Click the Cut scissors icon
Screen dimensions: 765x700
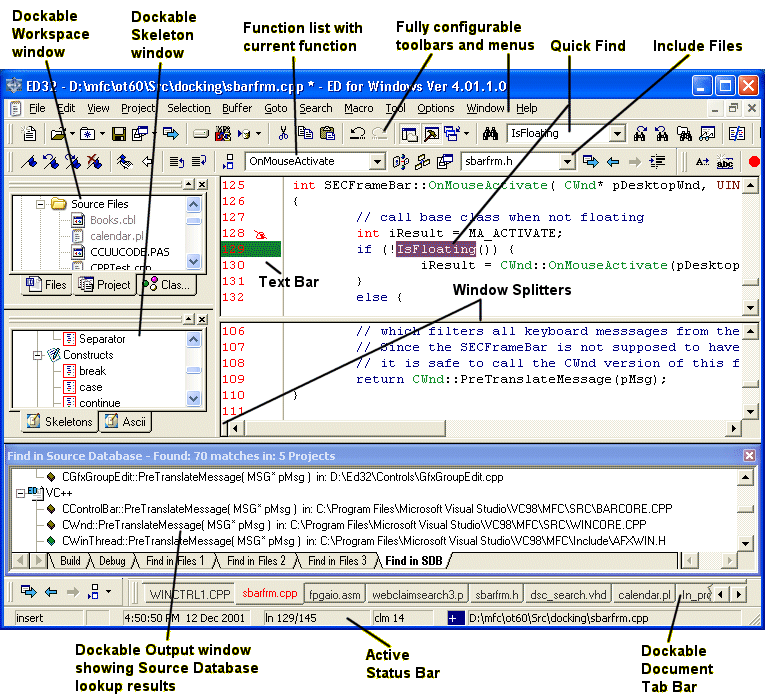click(x=283, y=133)
